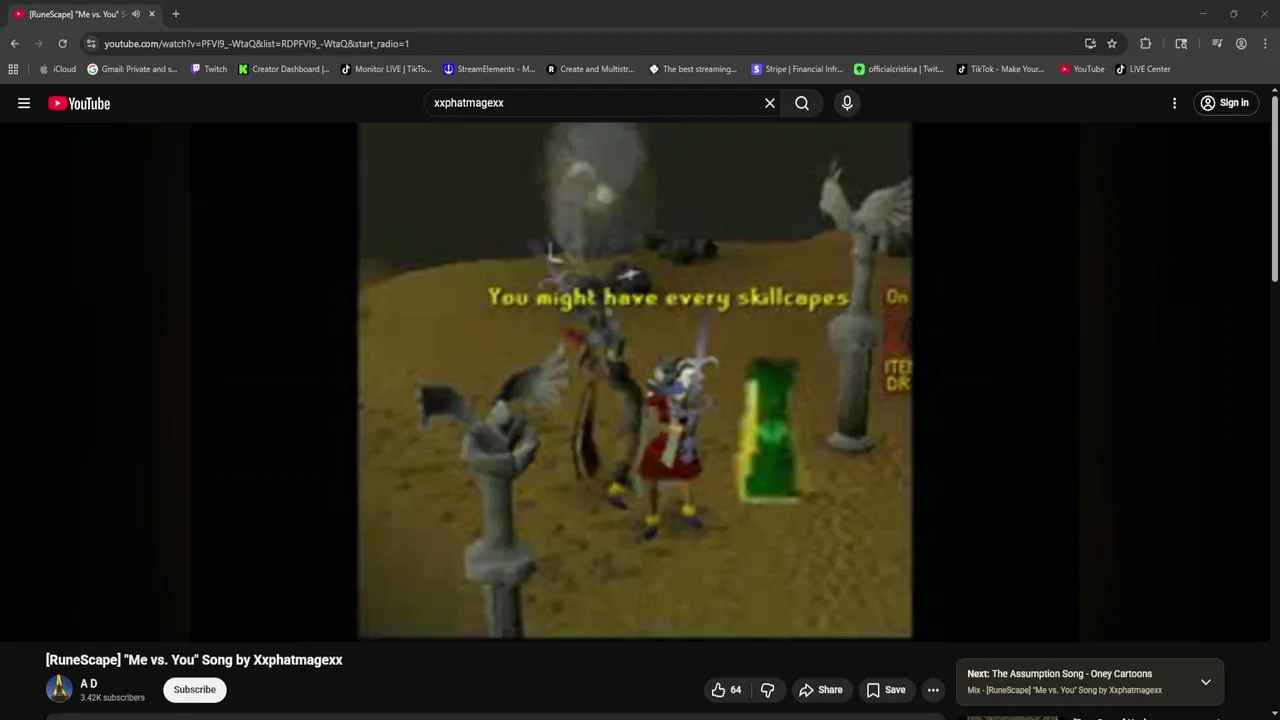The height and width of the screenshot is (720, 1280).
Task: Close the RuneScape Me vs. You tab
Action: pos(152,14)
